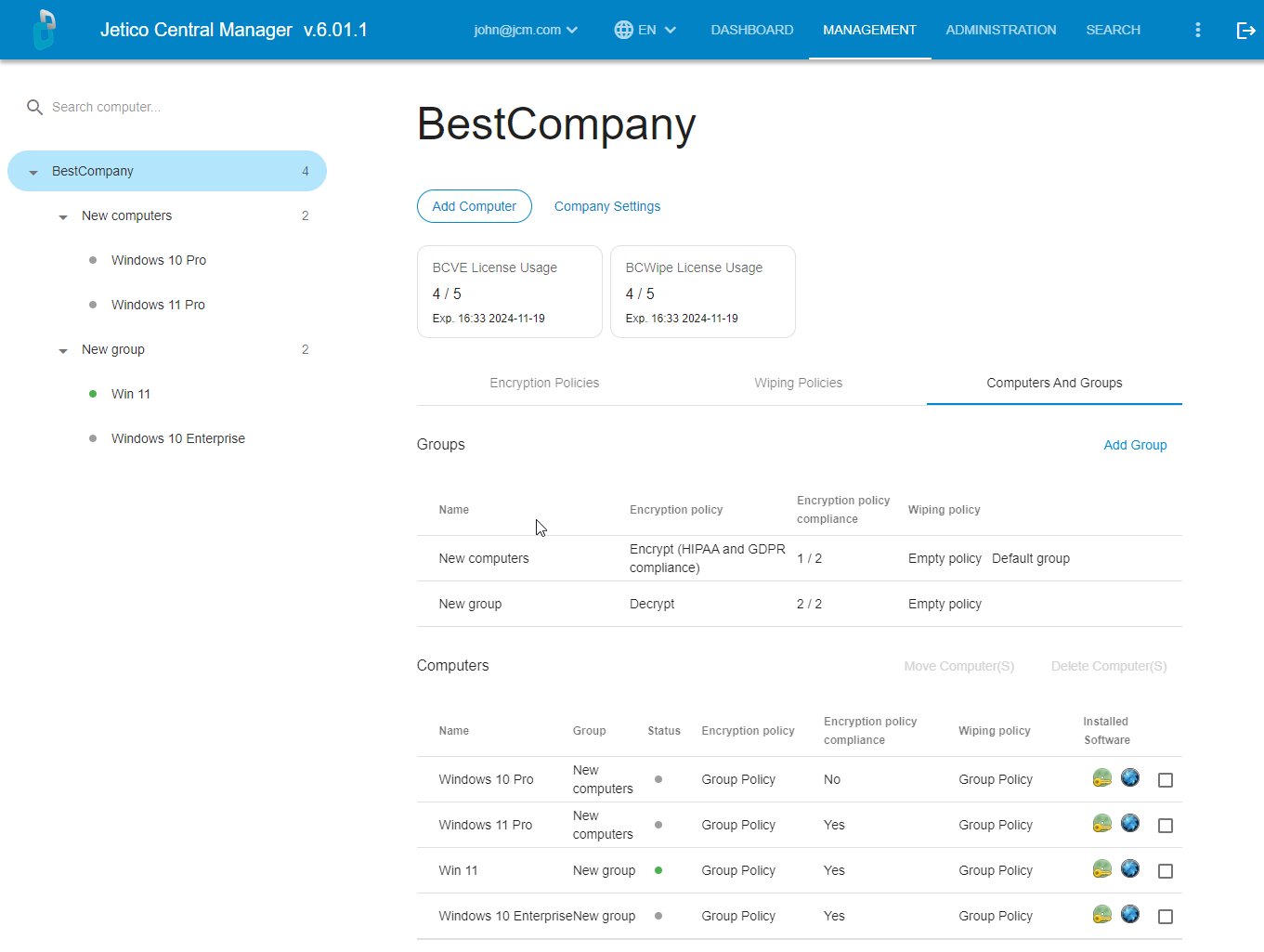Screen dimensions: 1264x952
Task: Click BCWipe globe icon for Windows 11 Pro
Action: click(x=1130, y=823)
